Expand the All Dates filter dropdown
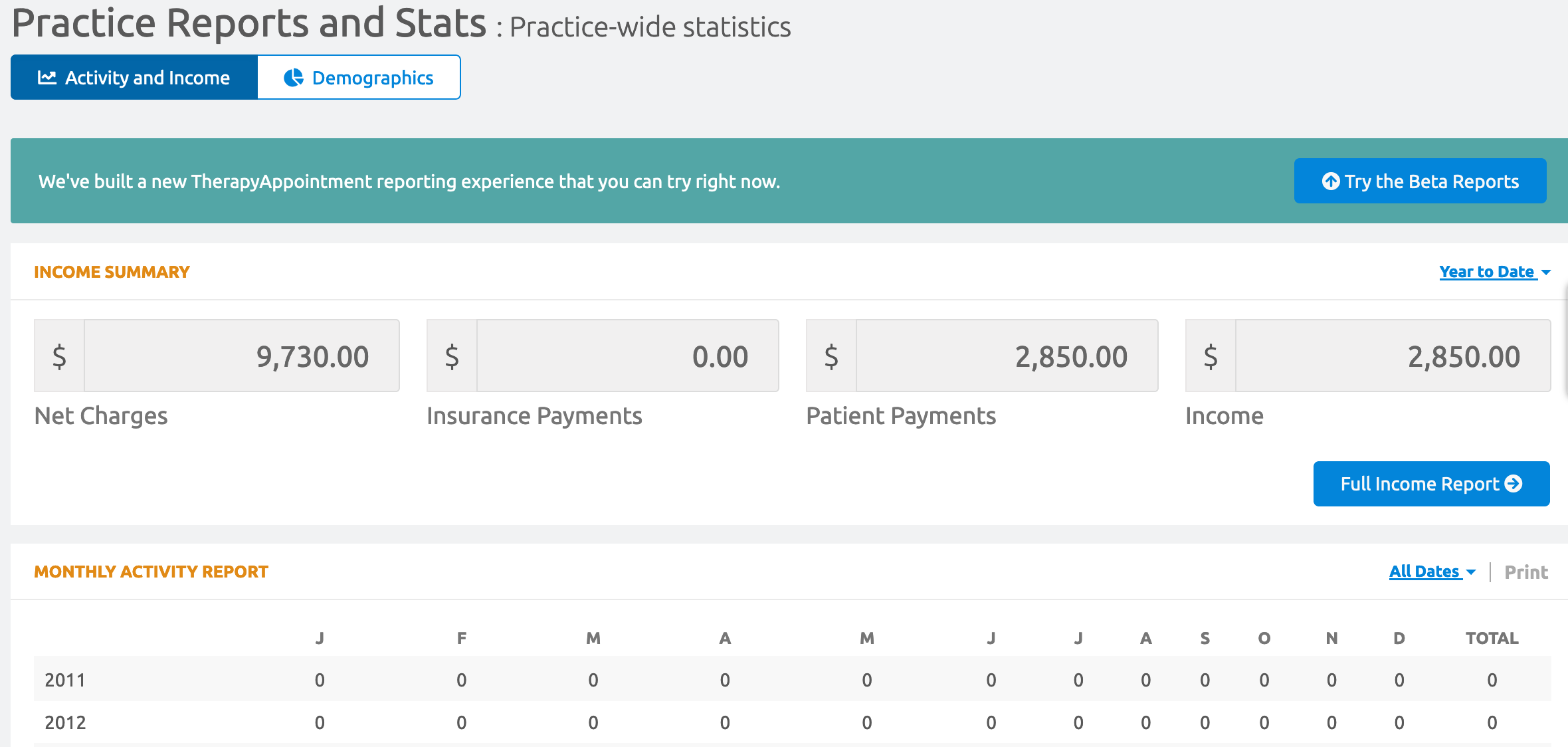The width and height of the screenshot is (1568, 747). coord(1425,572)
